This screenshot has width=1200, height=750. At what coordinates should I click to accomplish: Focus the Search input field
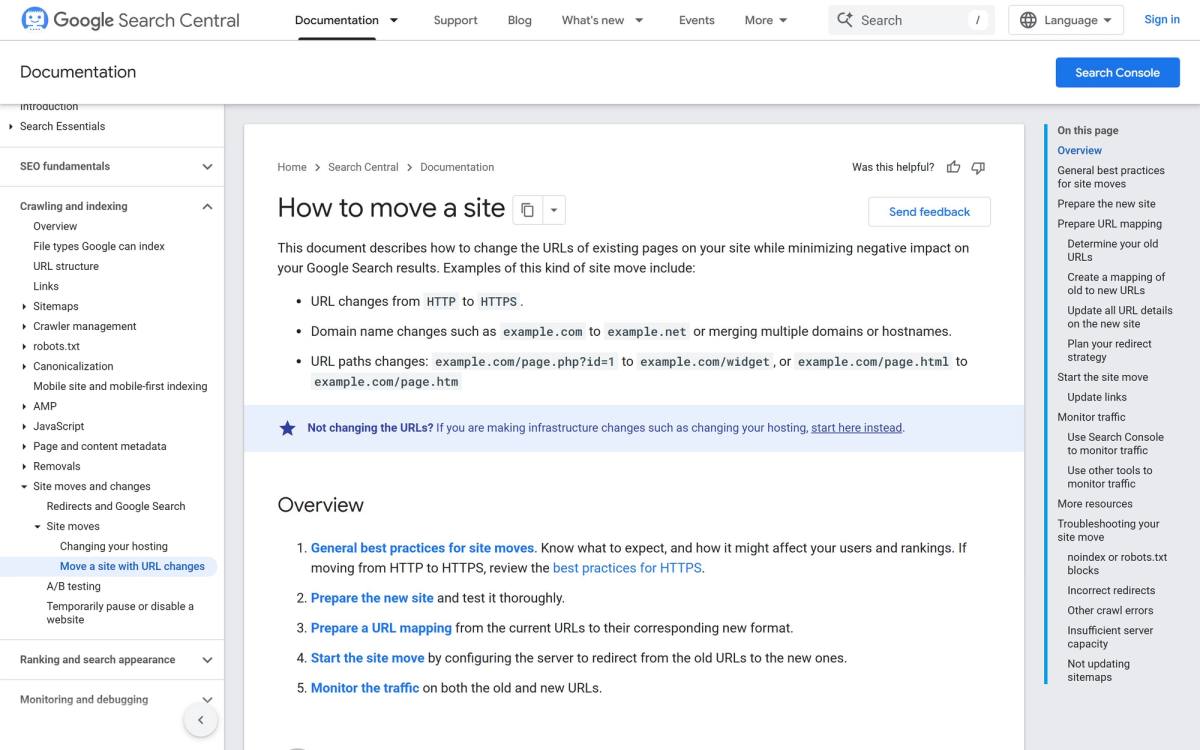pyautogui.click(x=911, y=20)
